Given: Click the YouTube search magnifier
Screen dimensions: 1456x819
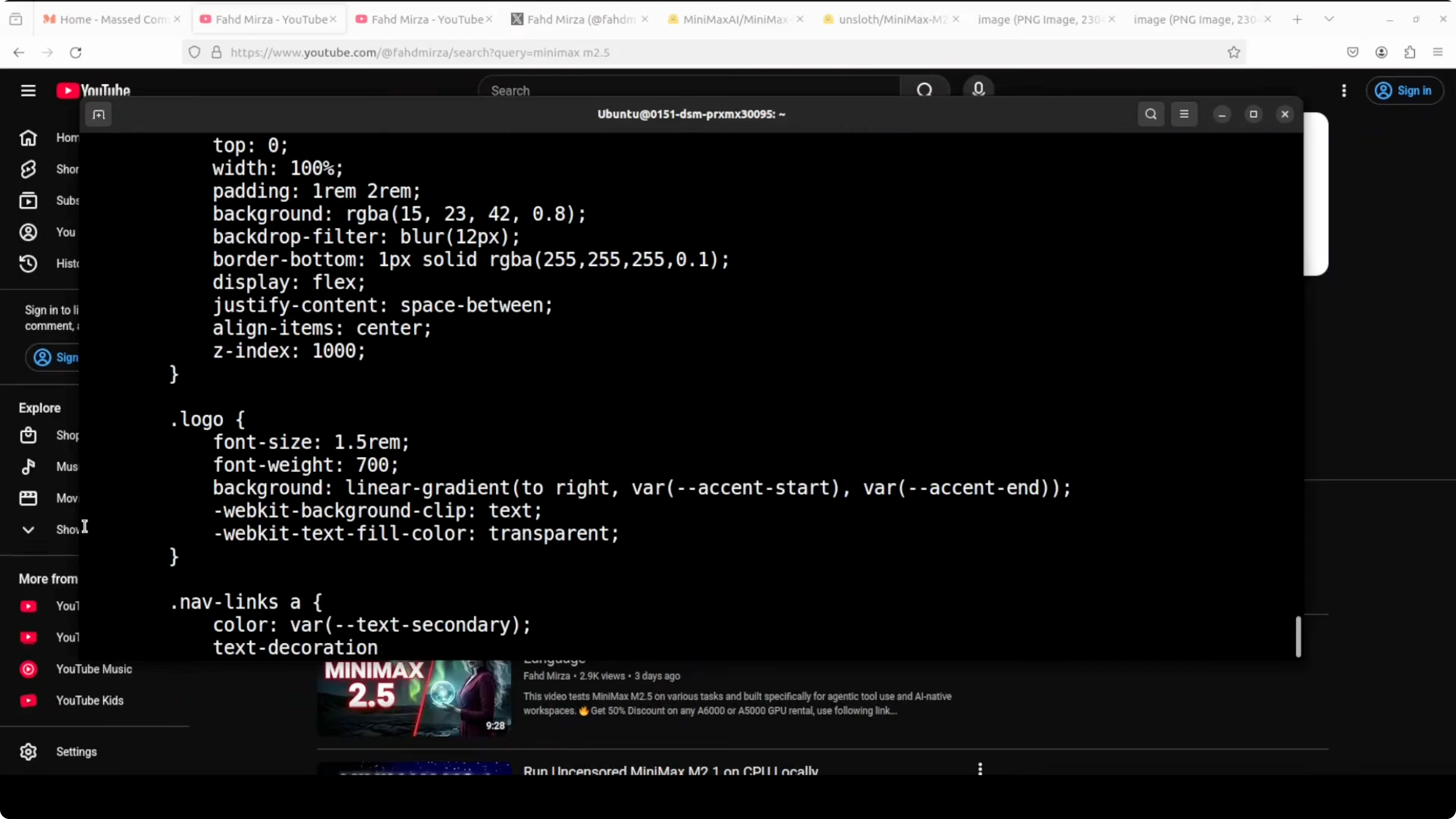Looking at the screenshot, I should (925, 89).
